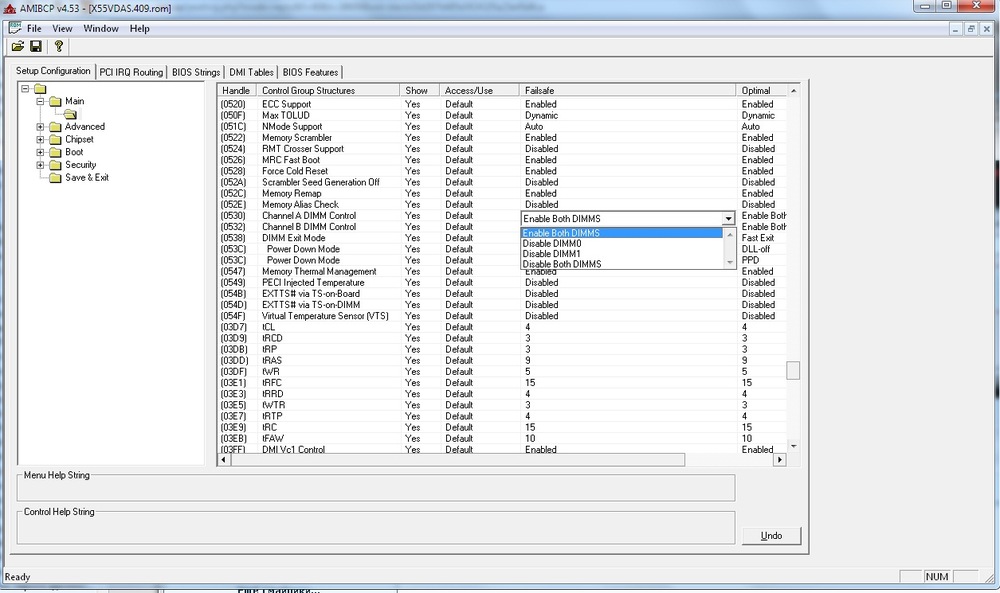Click the open subfolder icon under Main
Image resolution: width=1000 pixels, height=593 pixels.
tap(71, 114)
